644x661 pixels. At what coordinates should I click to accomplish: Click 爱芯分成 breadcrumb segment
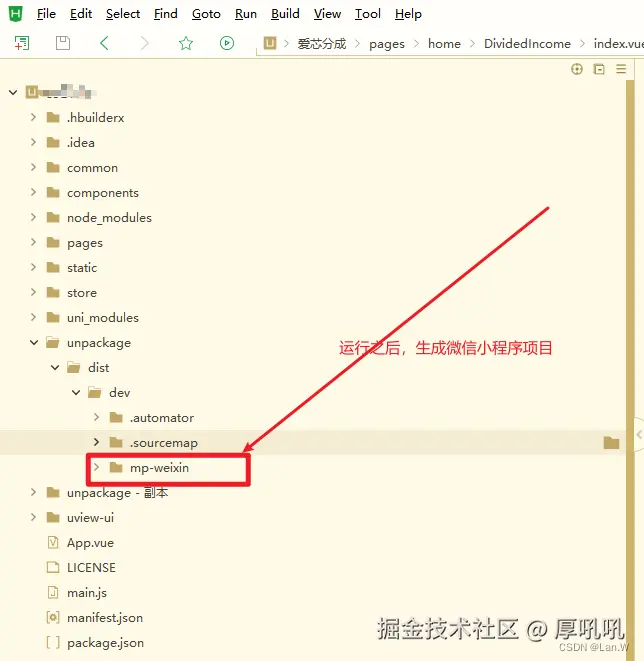322,43
